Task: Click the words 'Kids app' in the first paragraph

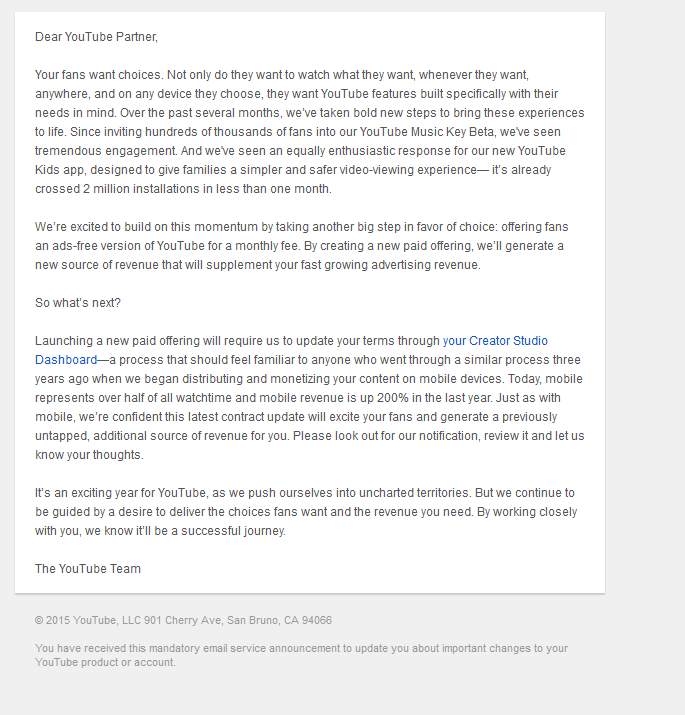Action: coord(59,170)
